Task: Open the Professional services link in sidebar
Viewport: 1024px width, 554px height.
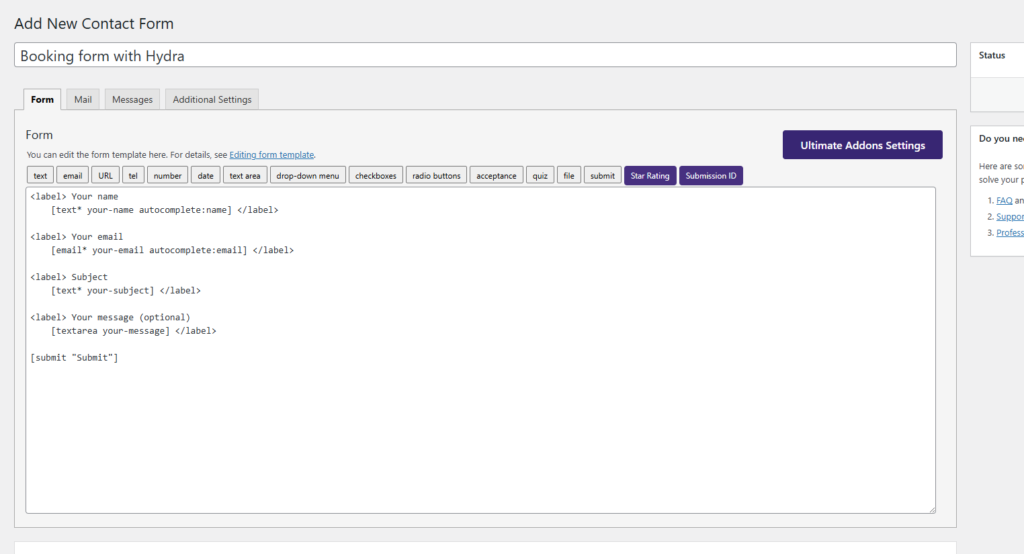Action: [1010, 233]
